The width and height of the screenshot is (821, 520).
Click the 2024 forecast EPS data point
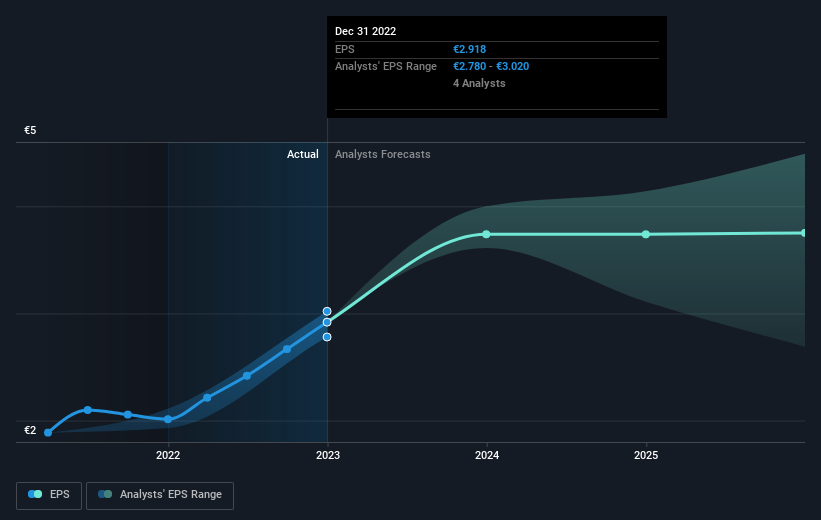[x=486, y=234]
